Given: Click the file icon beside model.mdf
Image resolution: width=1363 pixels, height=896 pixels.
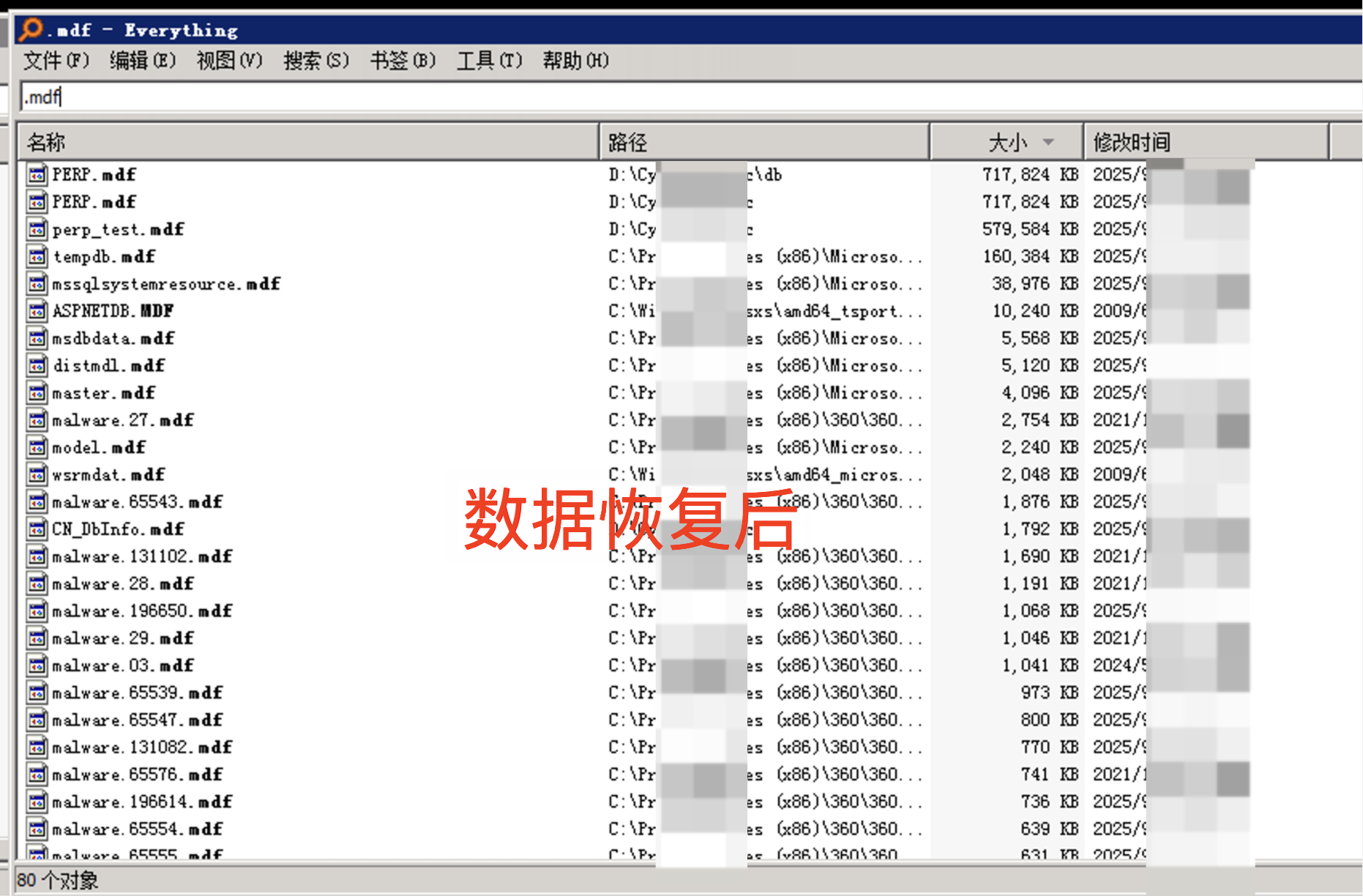Looking at the screenshot, I should (37, 447).
